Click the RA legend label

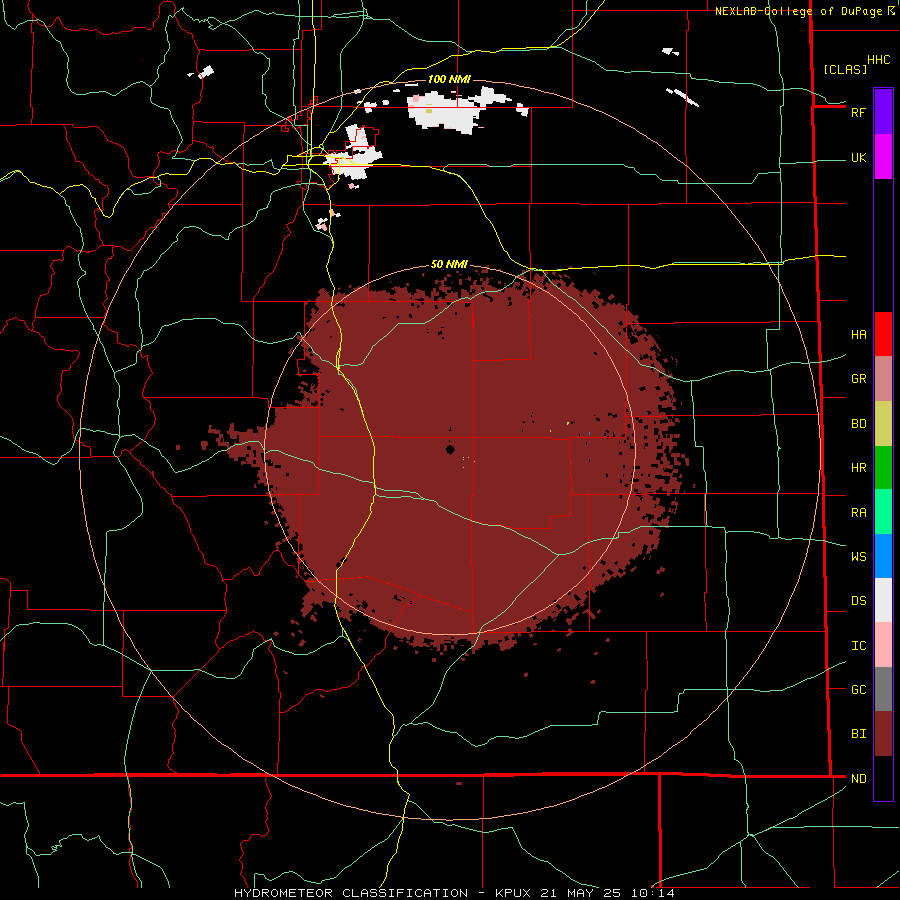[x=858, y=513]
